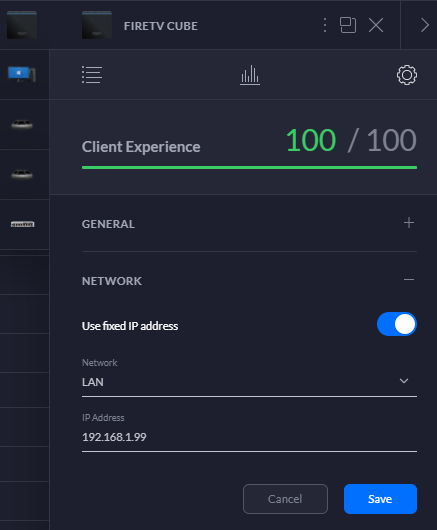Screen dimensions: 437x530
Task: Select the network switch device in sidebar
Action: [22, 224]
